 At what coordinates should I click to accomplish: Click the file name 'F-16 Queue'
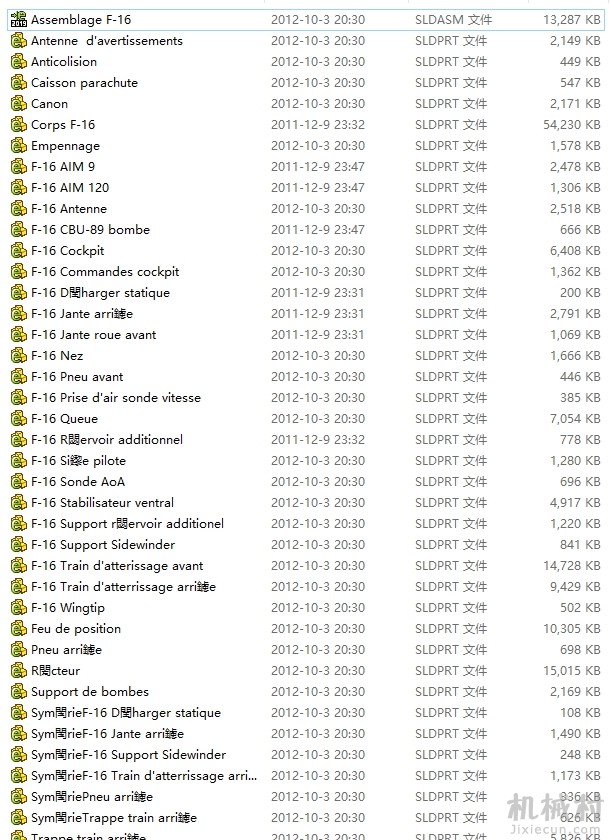[x=64, y=419]
